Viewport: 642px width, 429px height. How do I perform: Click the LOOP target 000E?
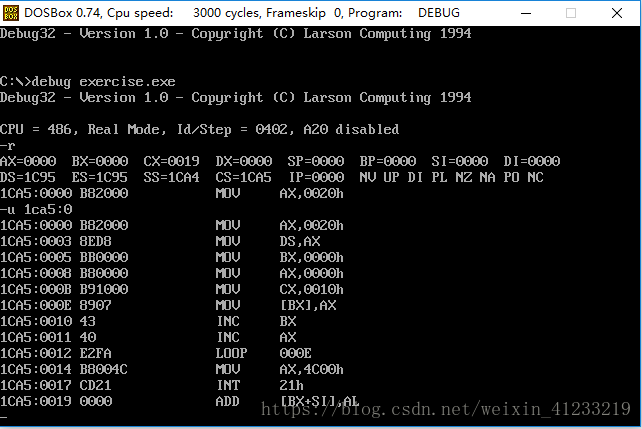pyautogui.click(x=296, y=353)
